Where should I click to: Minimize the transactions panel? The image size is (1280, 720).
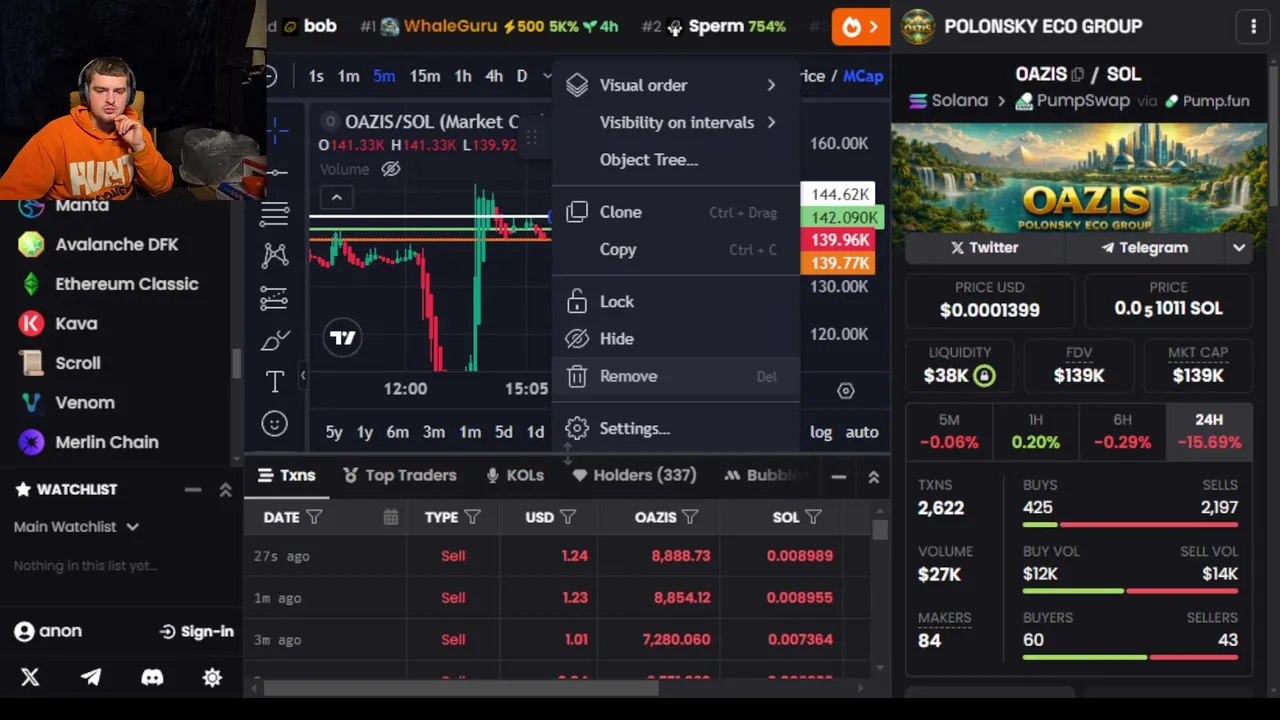click(839, 477)
